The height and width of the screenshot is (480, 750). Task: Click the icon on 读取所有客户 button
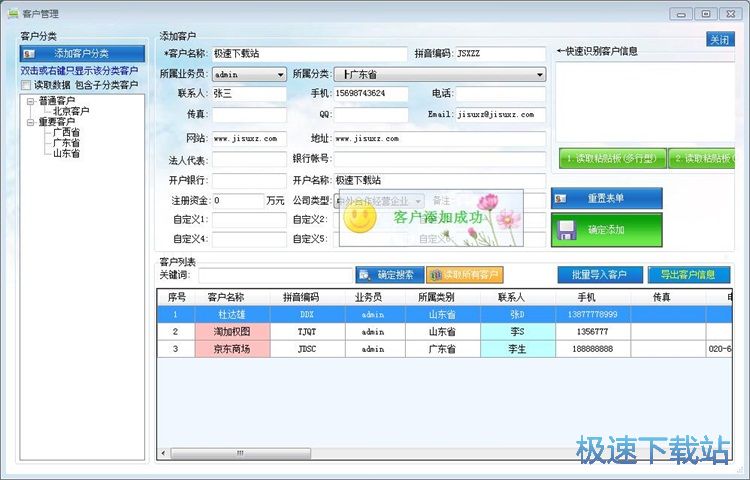click(435, 275)
